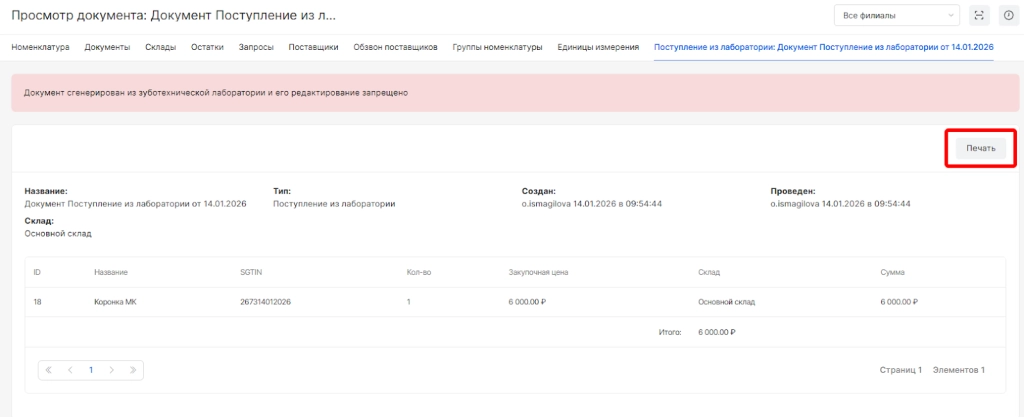Go to the first page of pagination
1024x417 pixels.
(49, 369)
